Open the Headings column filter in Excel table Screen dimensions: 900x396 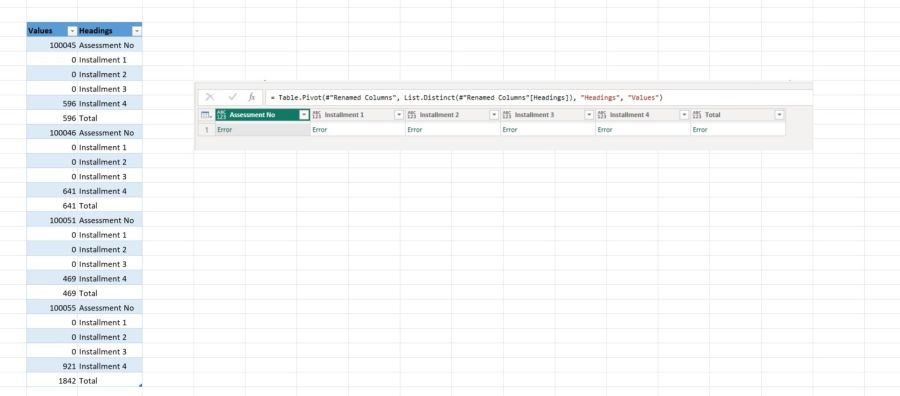pyautogui.click(x=137, y=31)
